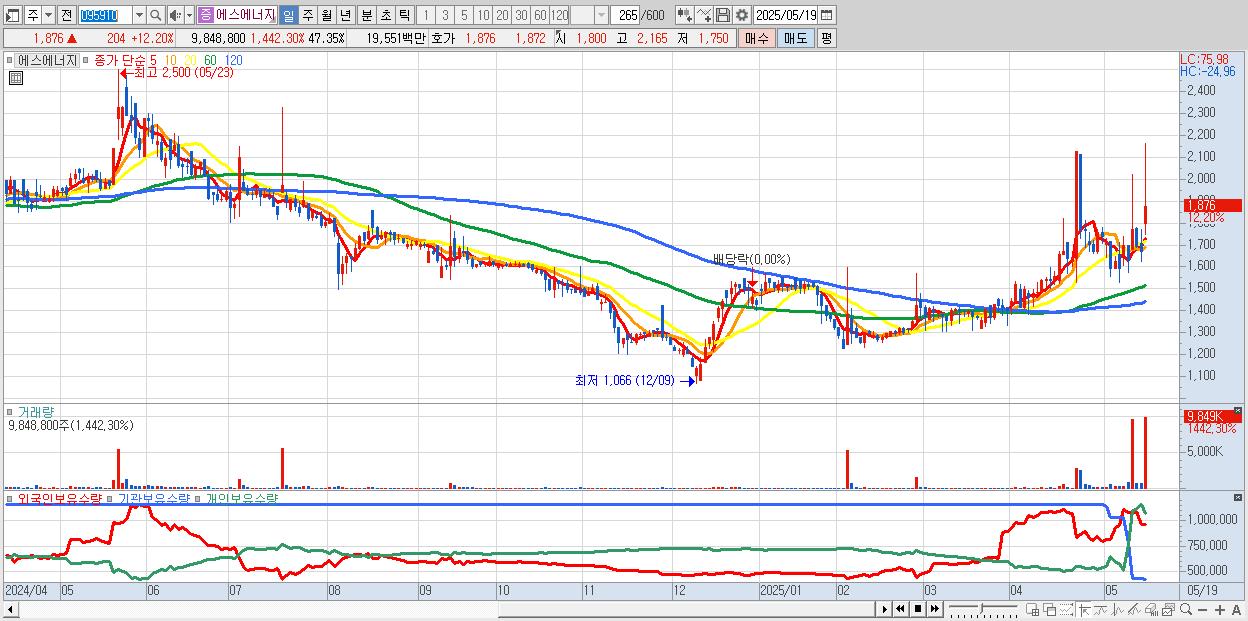Click the stock search magnifier icon
The width and height of the screenshot is (1248, 621).
[156, 16]
